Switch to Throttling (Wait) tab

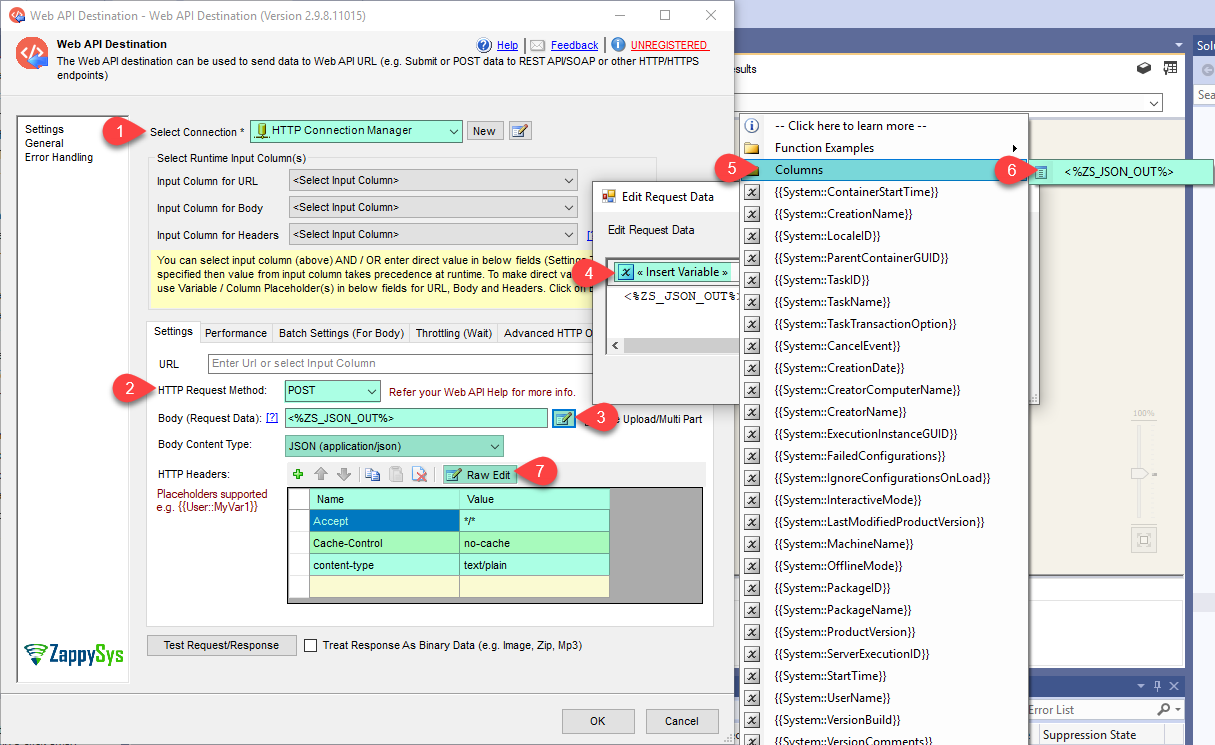click(x=453, y=333)
